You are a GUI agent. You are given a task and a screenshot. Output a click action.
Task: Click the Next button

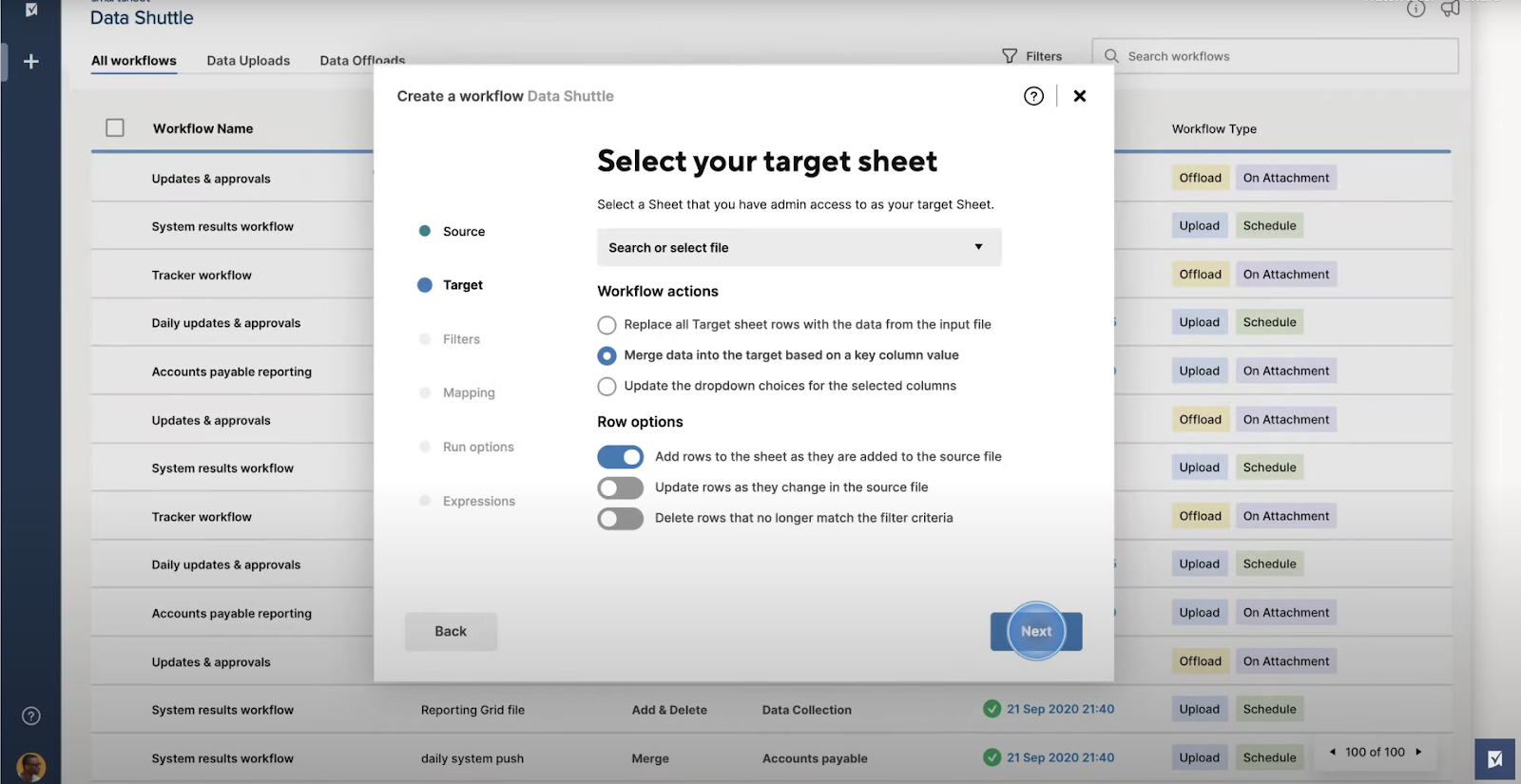[x=1036, y=631]
